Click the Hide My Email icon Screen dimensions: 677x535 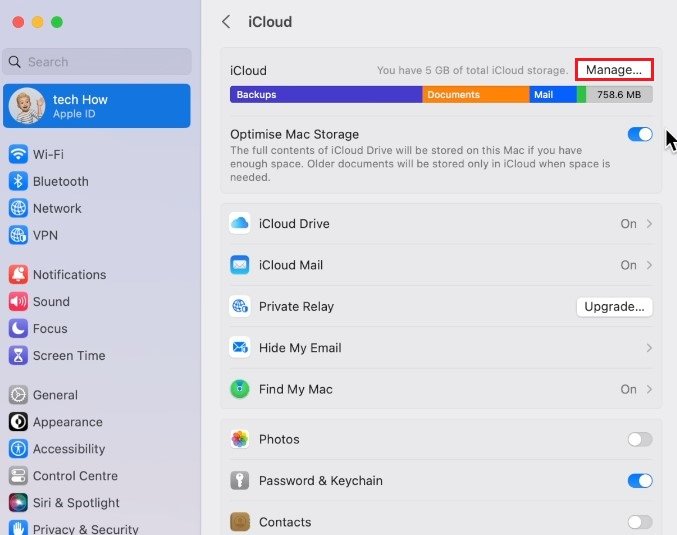pyautogui.click(x=240, y=348)
